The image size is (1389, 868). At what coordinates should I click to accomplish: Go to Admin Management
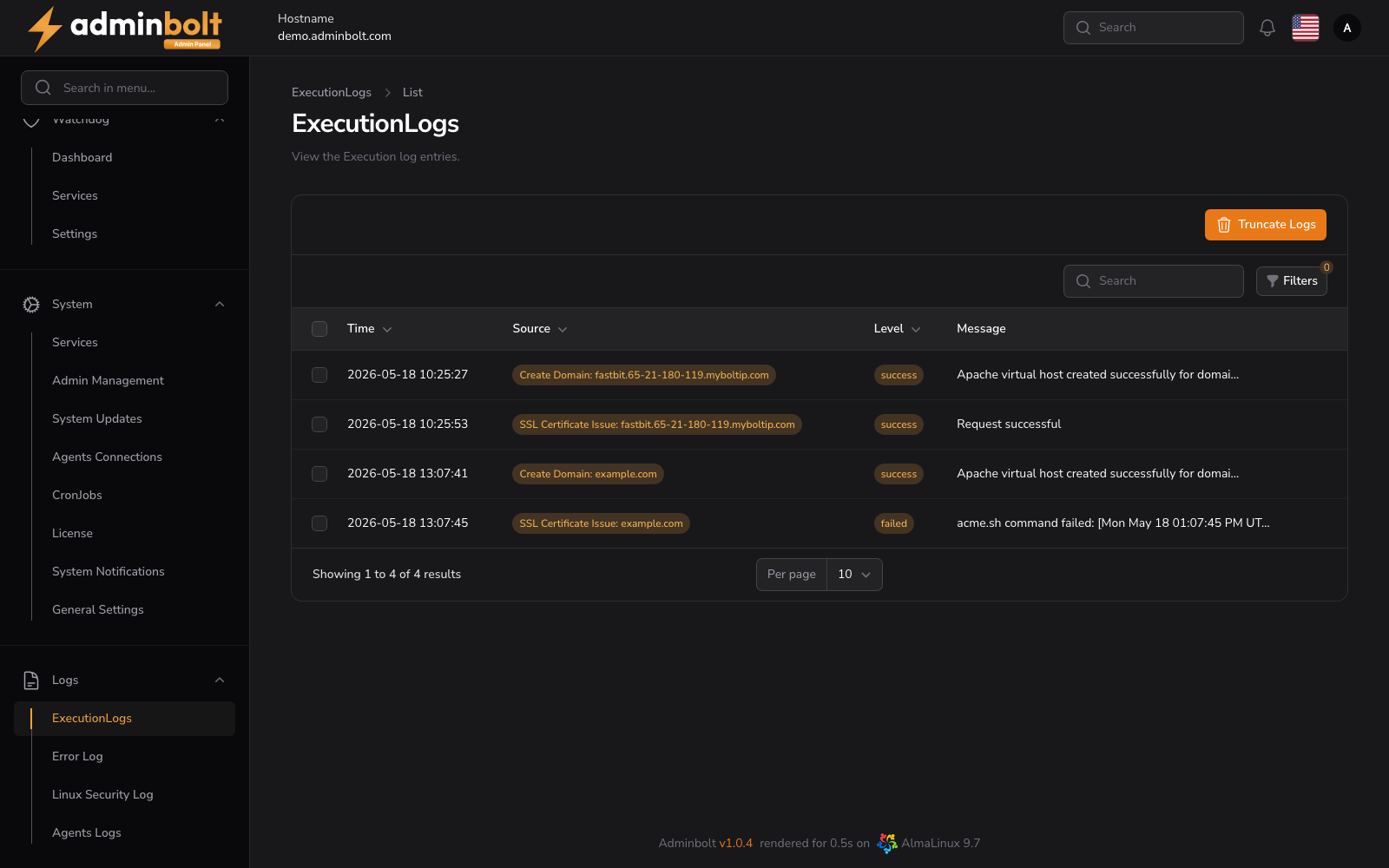coord(108,381)
